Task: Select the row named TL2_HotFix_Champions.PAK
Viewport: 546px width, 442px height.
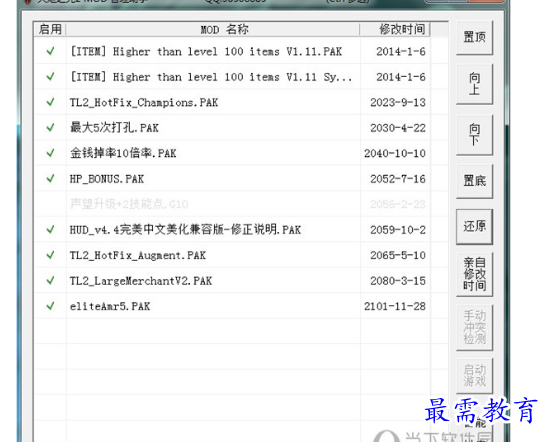Action: tap(144, 102)
